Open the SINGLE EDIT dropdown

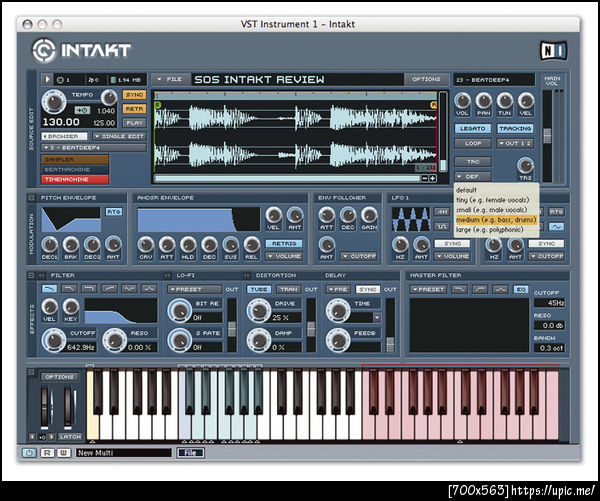click(x=119, y=136)
